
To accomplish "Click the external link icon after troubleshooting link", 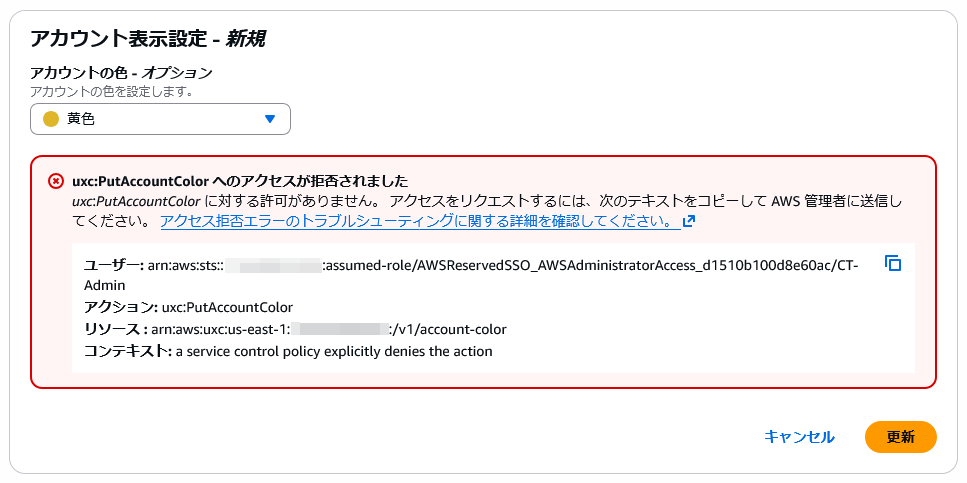I will coord(688,221).
